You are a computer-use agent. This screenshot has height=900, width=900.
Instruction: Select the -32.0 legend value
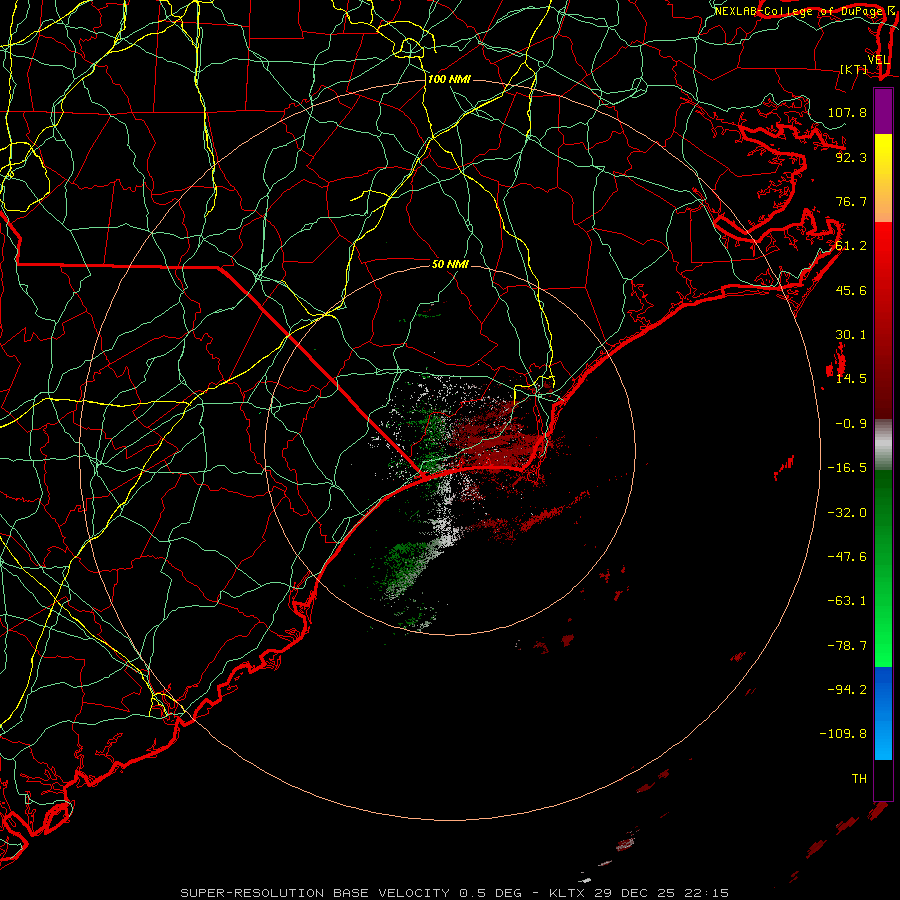[847, 513]
